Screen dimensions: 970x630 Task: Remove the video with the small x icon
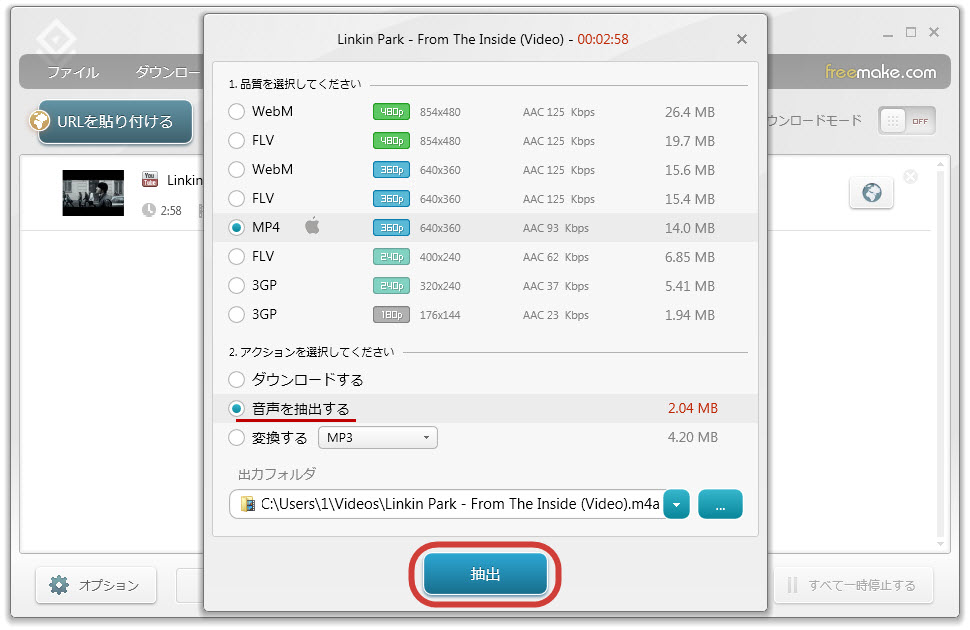[910, 177]
